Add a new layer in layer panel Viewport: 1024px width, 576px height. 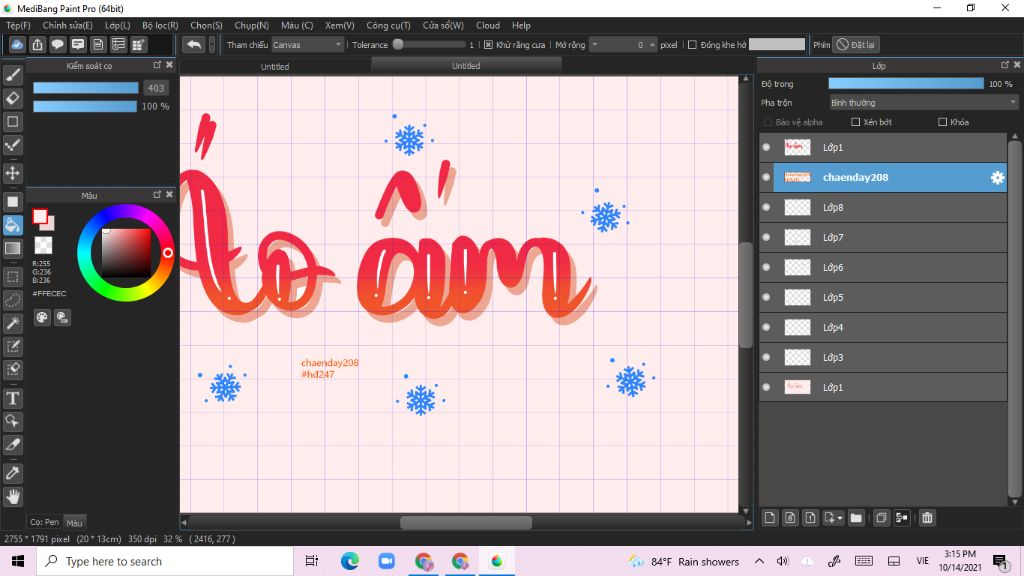[770, 518]
